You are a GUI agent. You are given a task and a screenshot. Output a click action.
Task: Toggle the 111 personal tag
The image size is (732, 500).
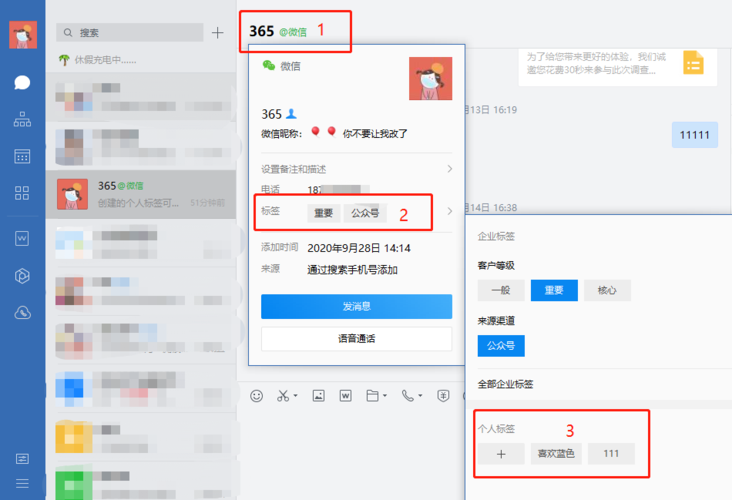click(611, 454)
